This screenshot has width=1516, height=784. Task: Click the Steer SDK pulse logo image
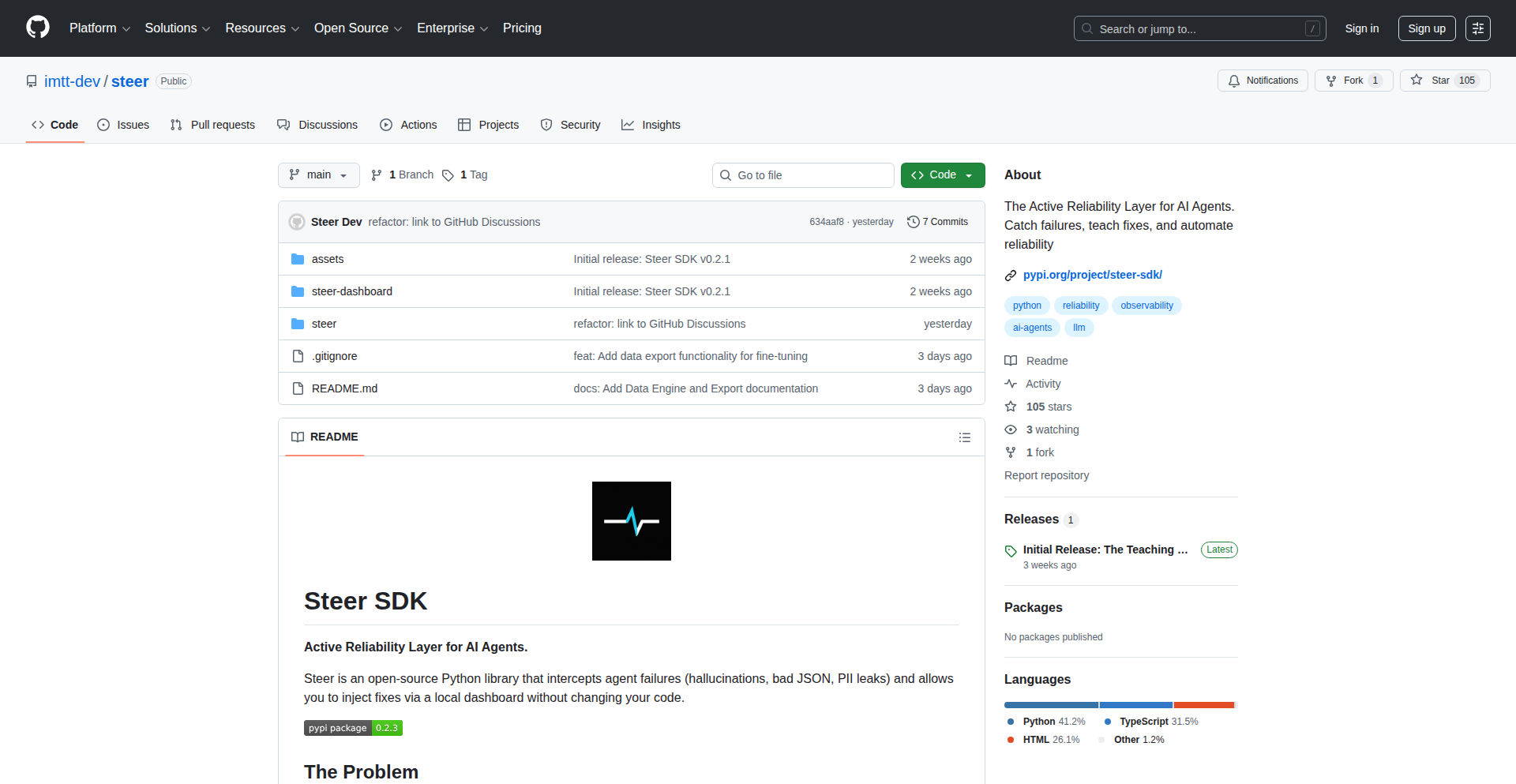631,521
